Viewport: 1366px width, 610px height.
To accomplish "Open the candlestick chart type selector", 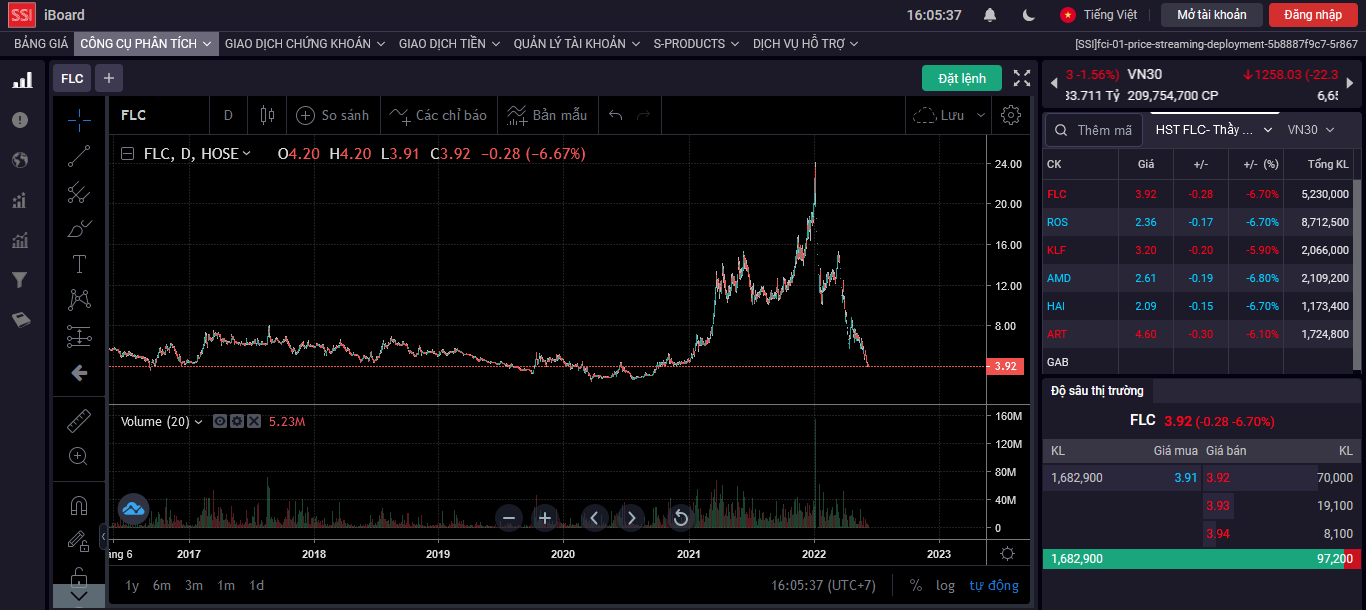I will click(x=267, y=115).
